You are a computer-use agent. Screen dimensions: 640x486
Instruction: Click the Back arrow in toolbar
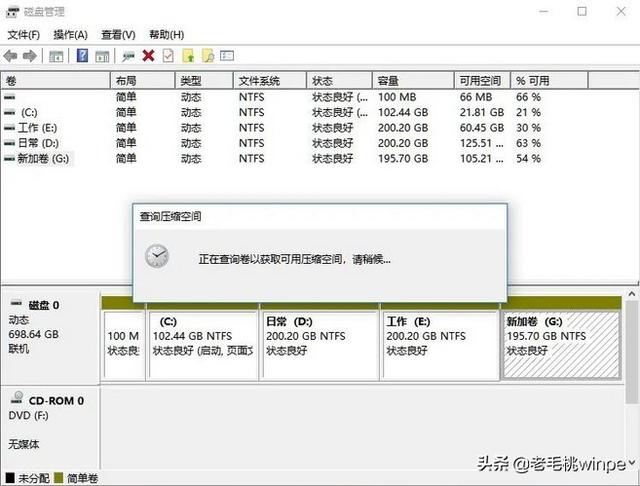click(x=10, y=56)
